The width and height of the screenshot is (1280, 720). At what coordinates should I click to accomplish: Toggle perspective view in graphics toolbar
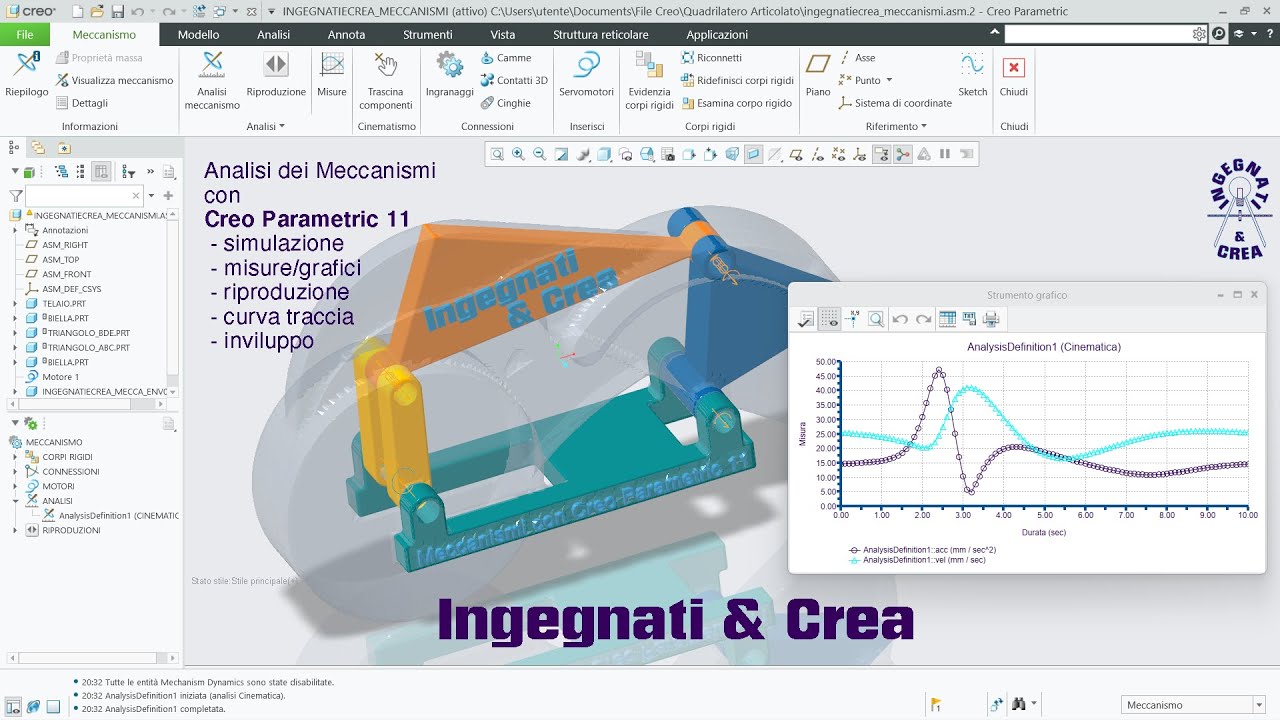732,154
